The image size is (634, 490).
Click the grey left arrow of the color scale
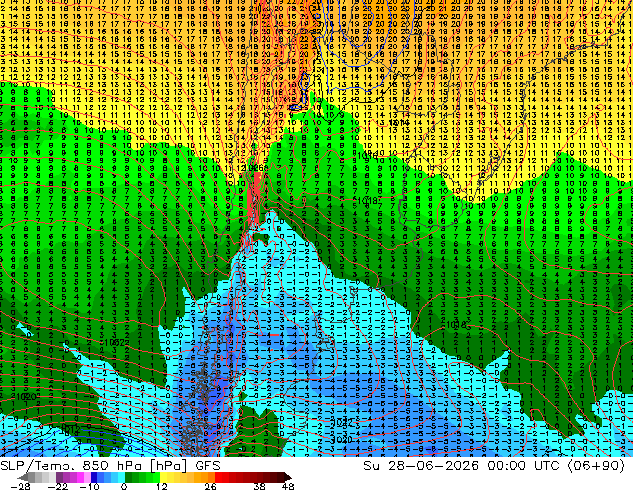pyautogui.click(x=22, y=477)
